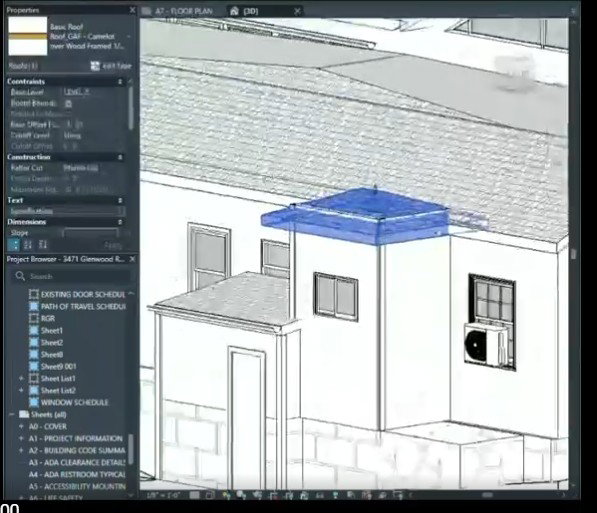
Task: Collapse the Dimensions section
Action: click(x=120, y=222)
